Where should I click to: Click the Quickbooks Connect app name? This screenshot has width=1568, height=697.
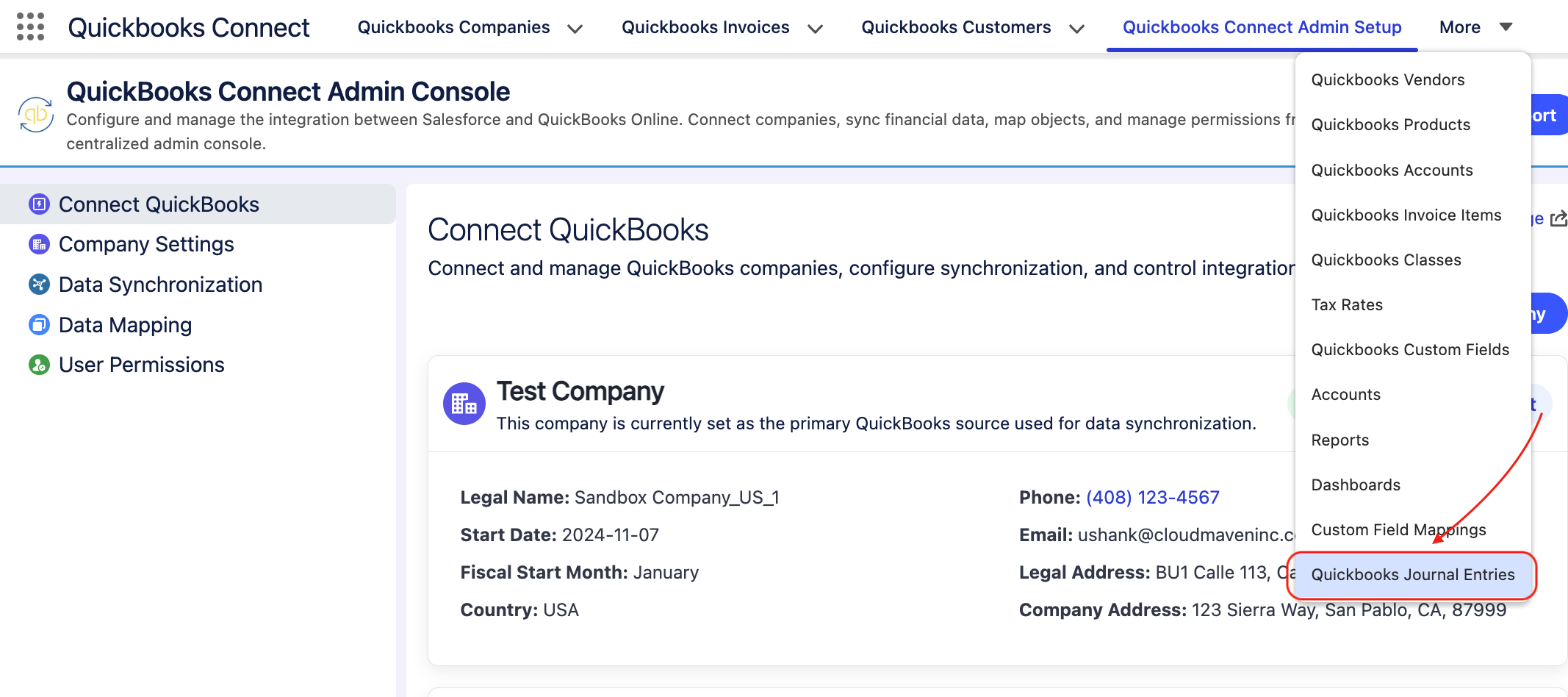[189, 27]
